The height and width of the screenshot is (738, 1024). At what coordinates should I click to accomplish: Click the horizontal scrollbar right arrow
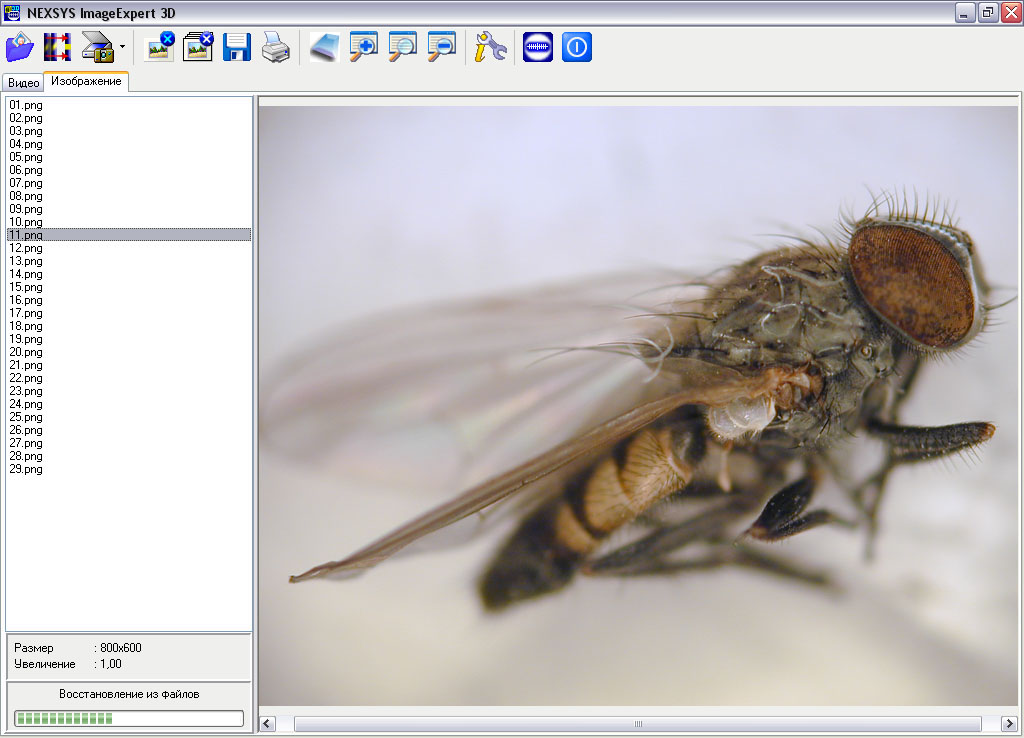[1008, 723]
